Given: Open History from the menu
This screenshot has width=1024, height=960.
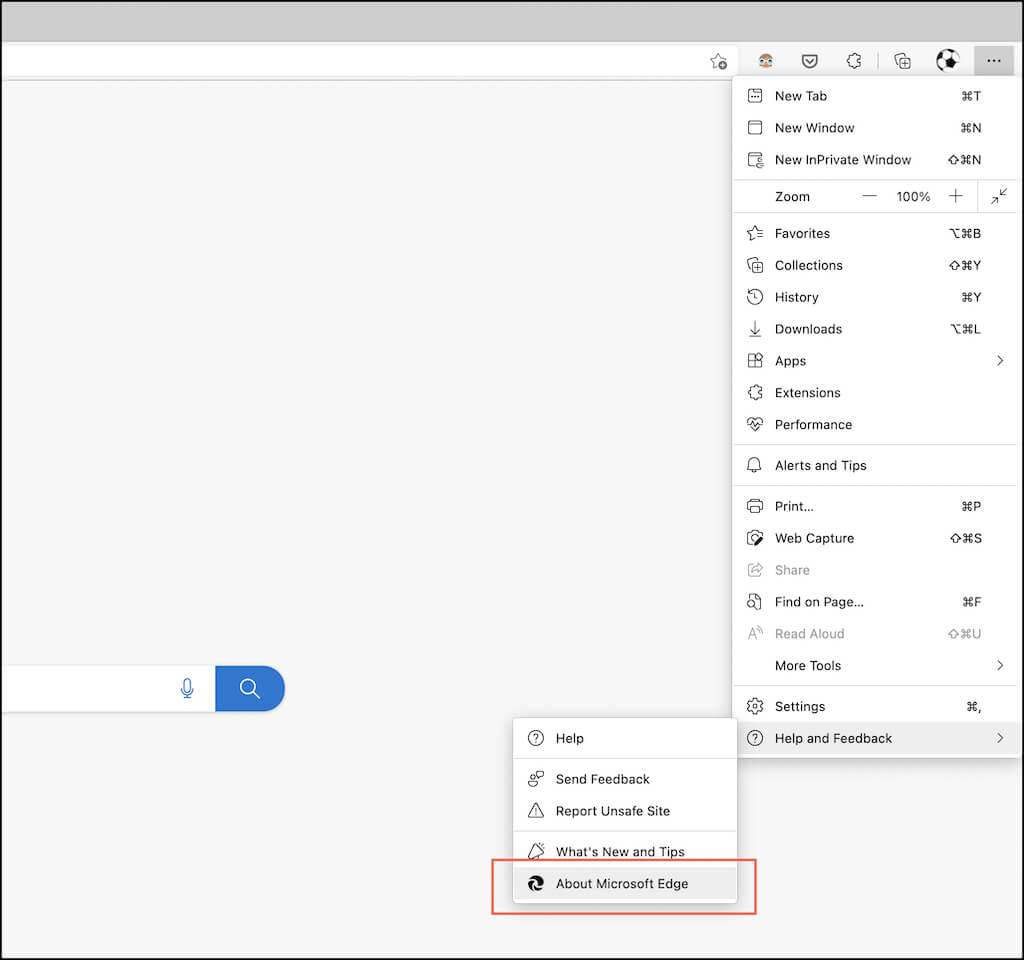Looking at the screenshot, I should (x=875, y=297).
